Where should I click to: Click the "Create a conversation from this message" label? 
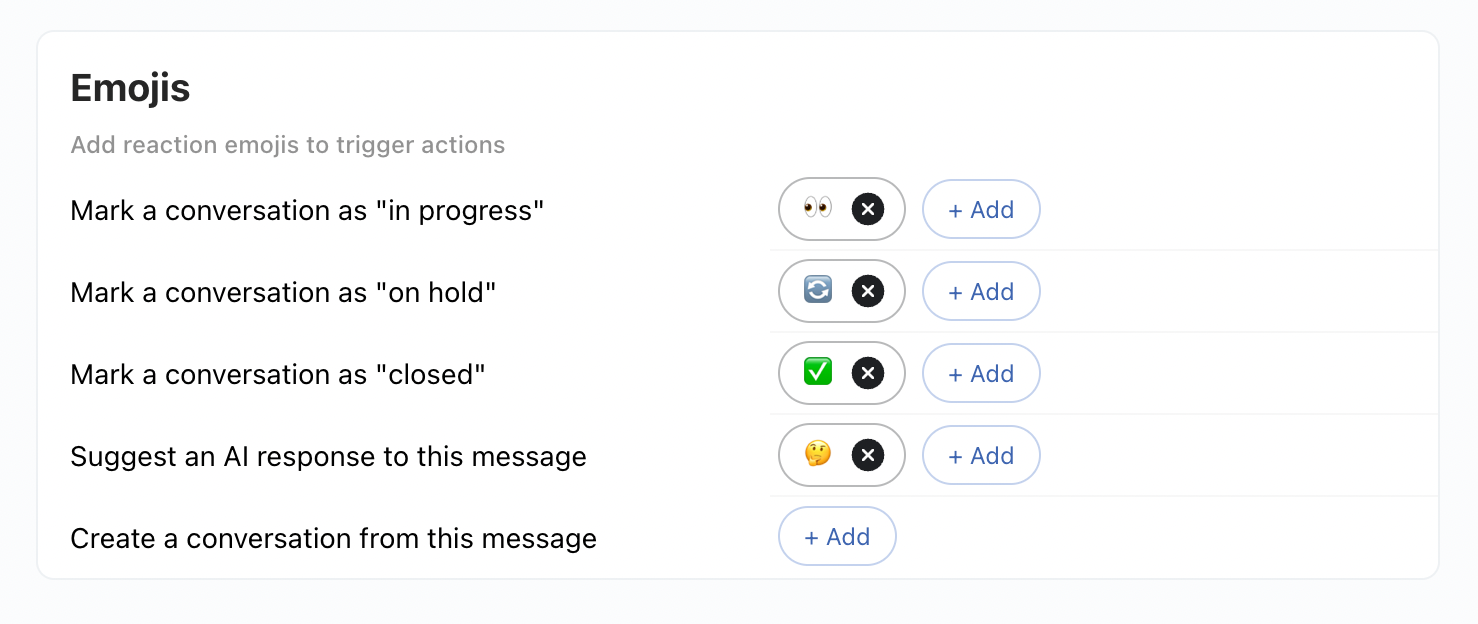pyautogui.click(x=333, y=538)
